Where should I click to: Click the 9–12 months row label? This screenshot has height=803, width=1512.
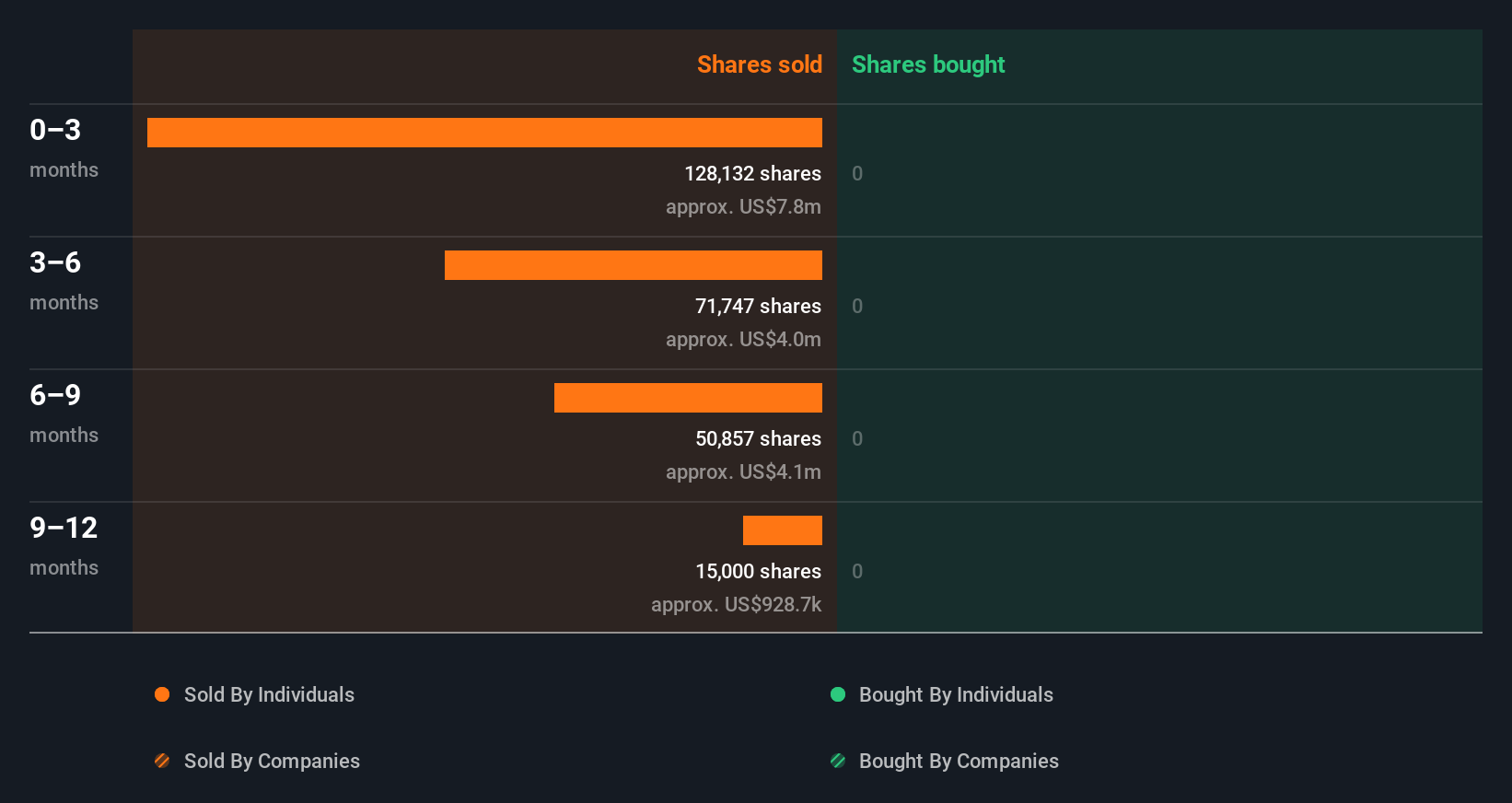64,546
